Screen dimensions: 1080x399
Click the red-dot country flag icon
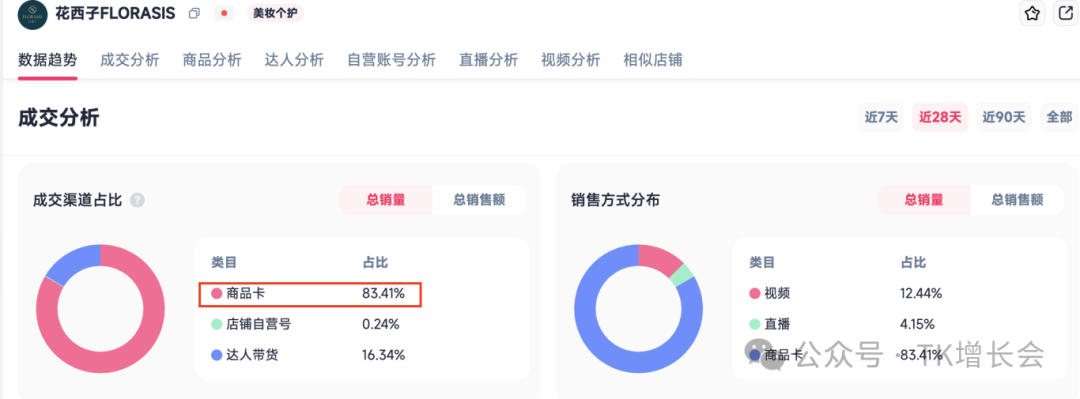pos(224,13)
